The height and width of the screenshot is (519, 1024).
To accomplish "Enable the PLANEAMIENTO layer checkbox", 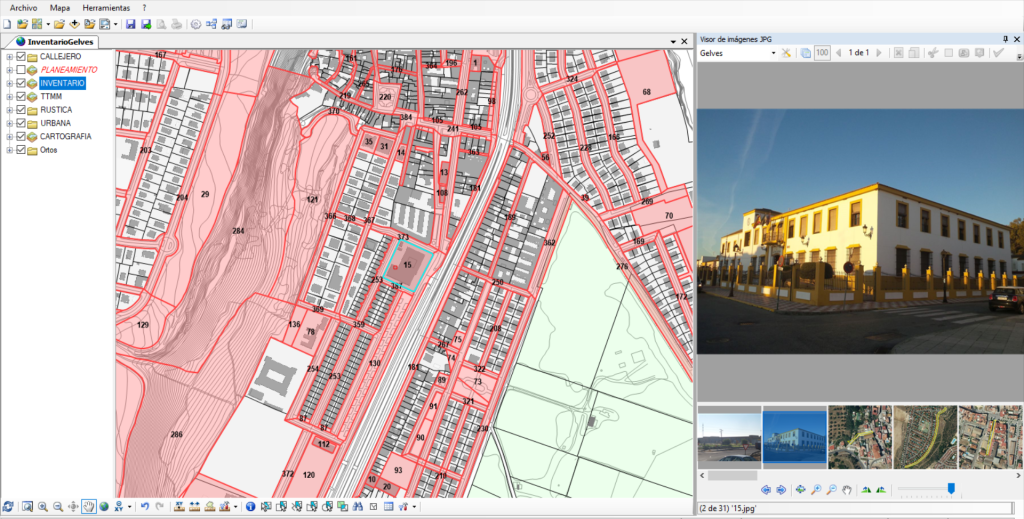I will pyautogui.click(x=21, y=71).
